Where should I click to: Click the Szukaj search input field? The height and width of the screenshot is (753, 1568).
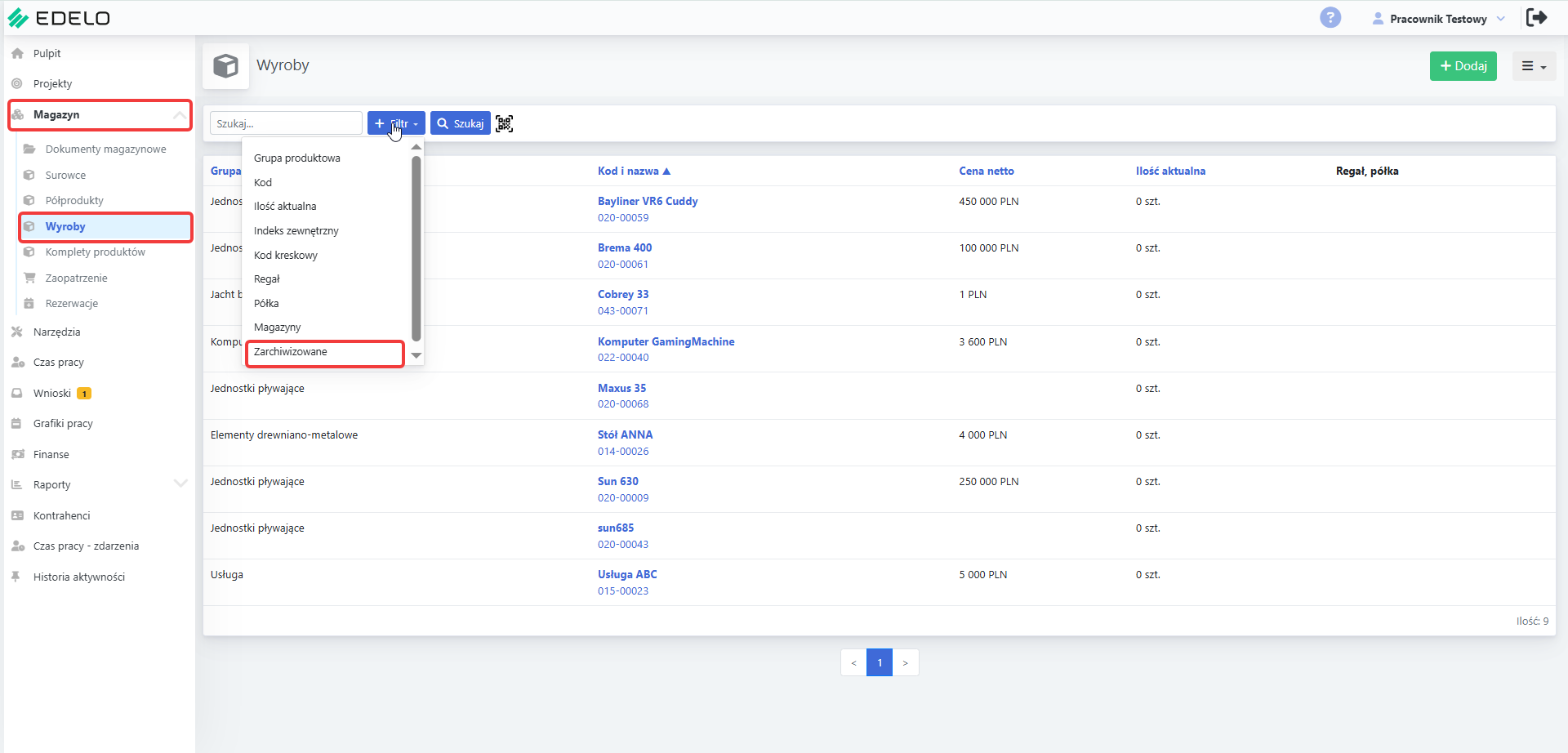click(286, 123)
